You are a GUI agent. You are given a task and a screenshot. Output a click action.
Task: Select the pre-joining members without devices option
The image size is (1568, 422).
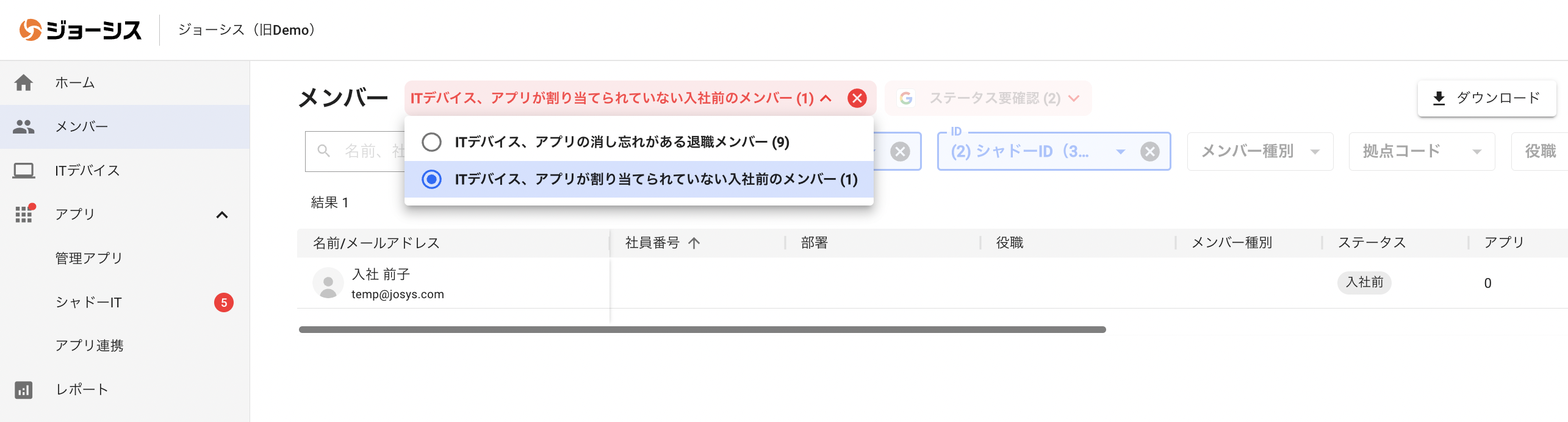(x=431, y=179)
